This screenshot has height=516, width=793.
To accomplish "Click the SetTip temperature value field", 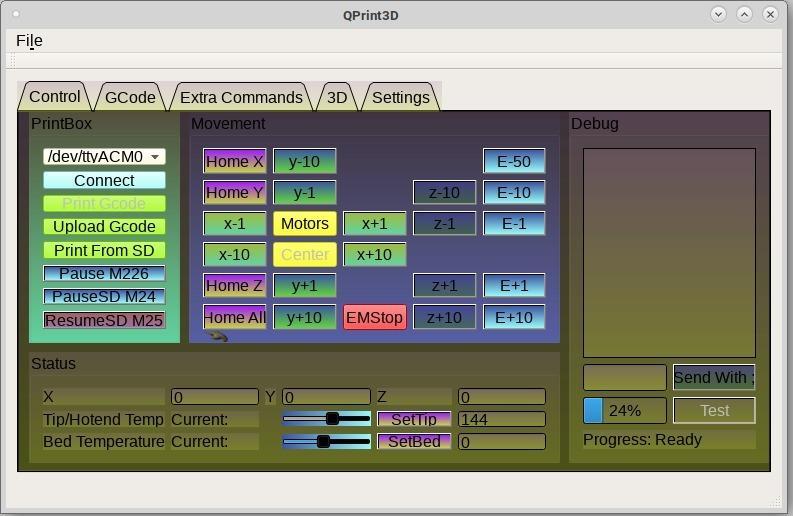I will coord(501,419).
